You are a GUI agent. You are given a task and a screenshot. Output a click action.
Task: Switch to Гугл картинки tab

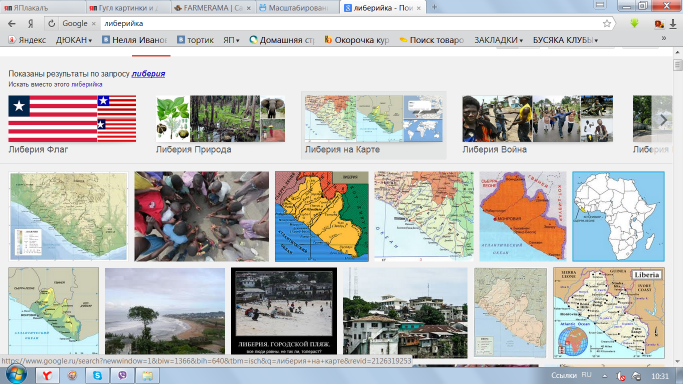pyautogui.click(x=128, y=7)
